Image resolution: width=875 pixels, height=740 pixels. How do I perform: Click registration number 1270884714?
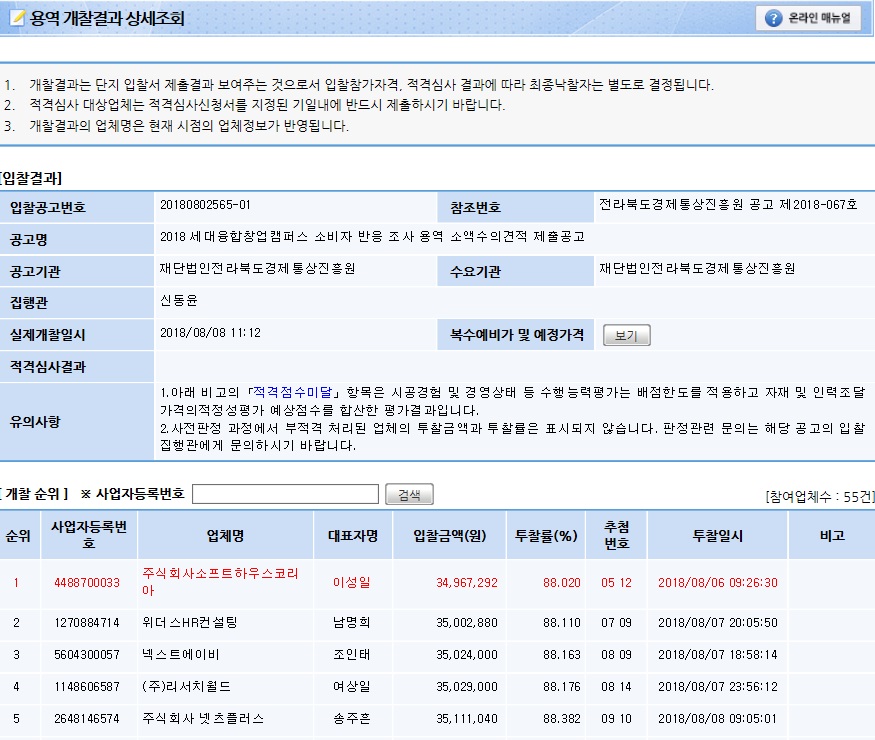click(87, 622)
